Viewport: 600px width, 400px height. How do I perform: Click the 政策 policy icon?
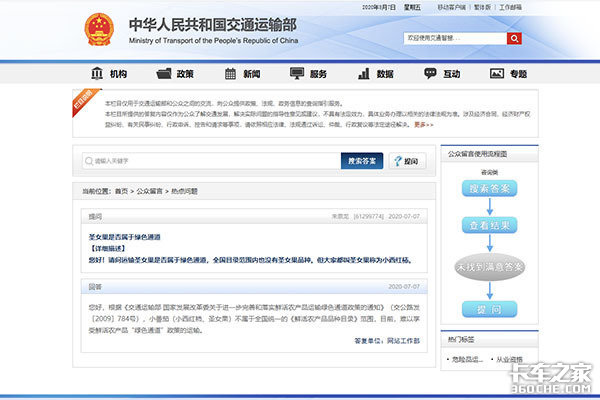(163, 74)
